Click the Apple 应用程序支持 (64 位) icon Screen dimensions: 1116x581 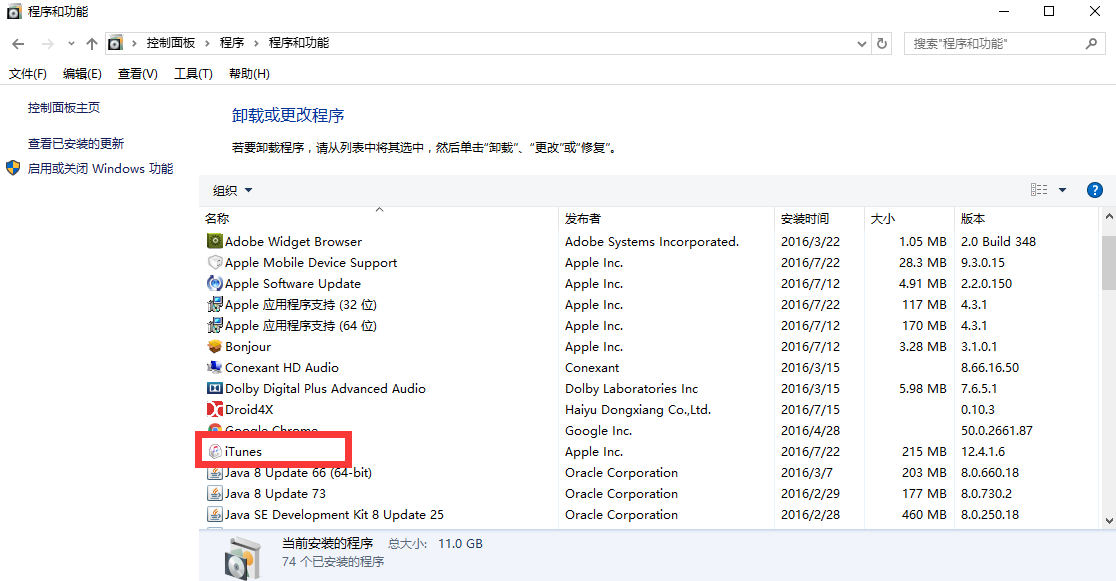click(214, 325)
